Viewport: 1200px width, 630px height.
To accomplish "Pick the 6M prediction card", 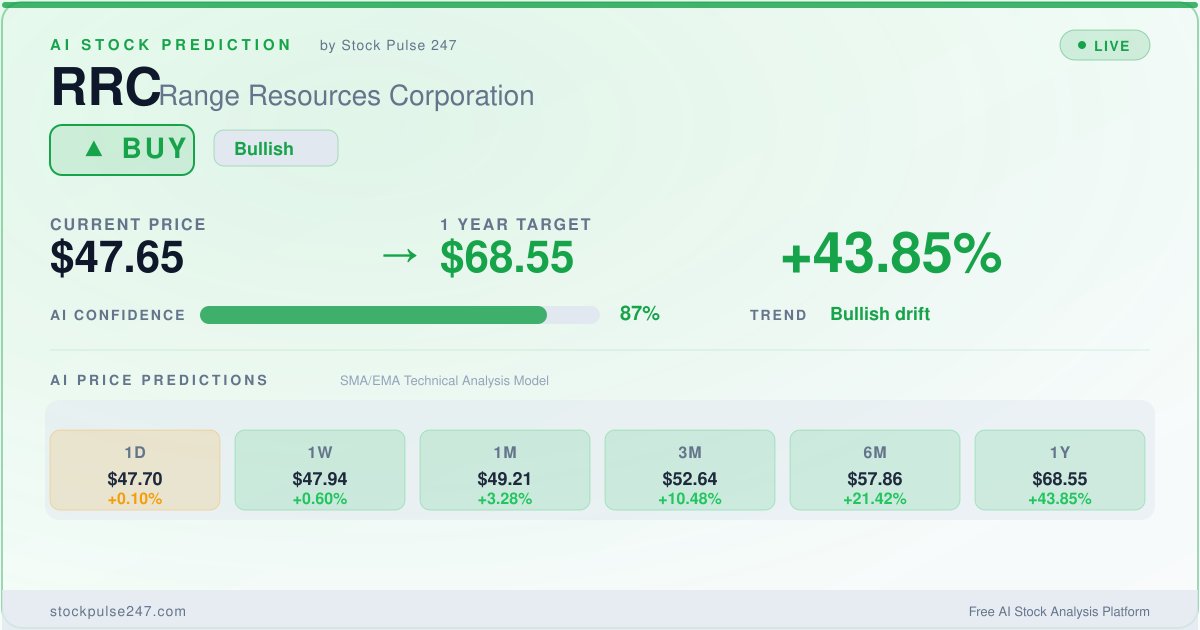I will (875, 470).
